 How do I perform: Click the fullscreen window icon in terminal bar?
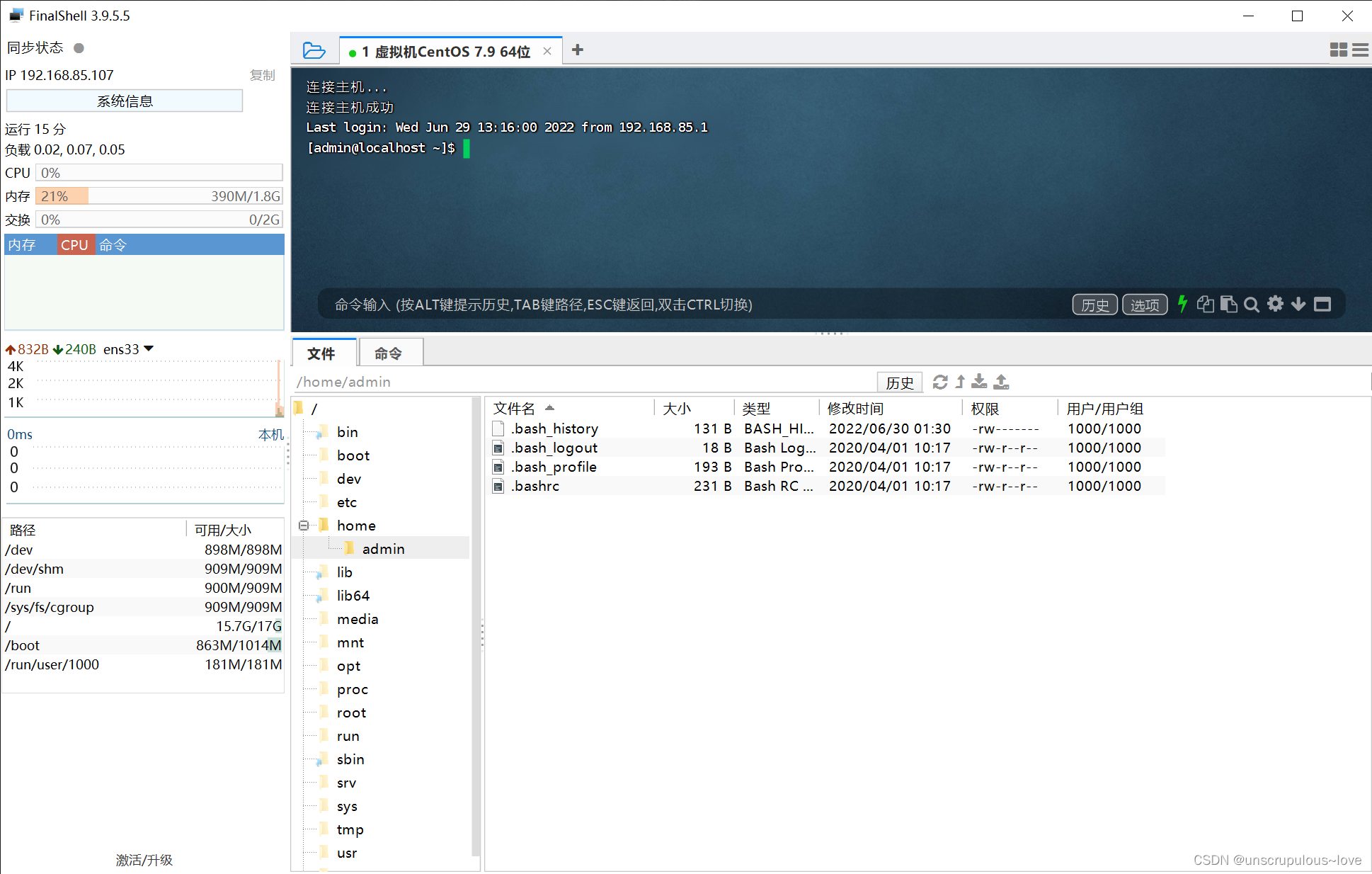pos(1322,304)
